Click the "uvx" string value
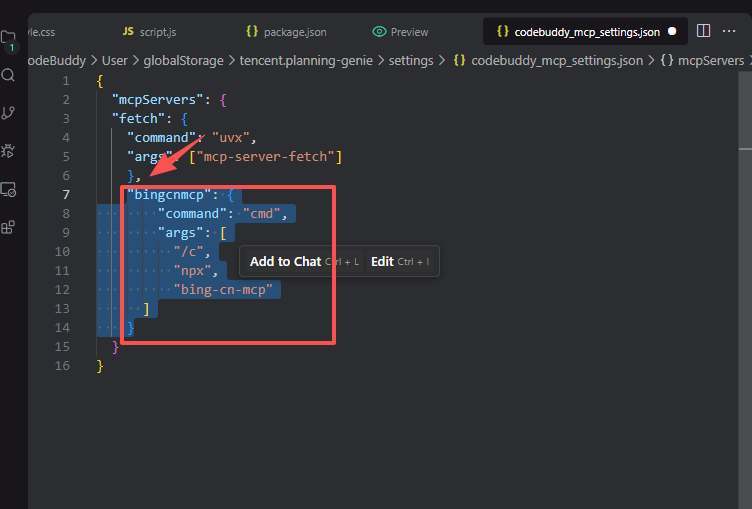The height and width of the screenshot is (509, 752). (231, 138)
